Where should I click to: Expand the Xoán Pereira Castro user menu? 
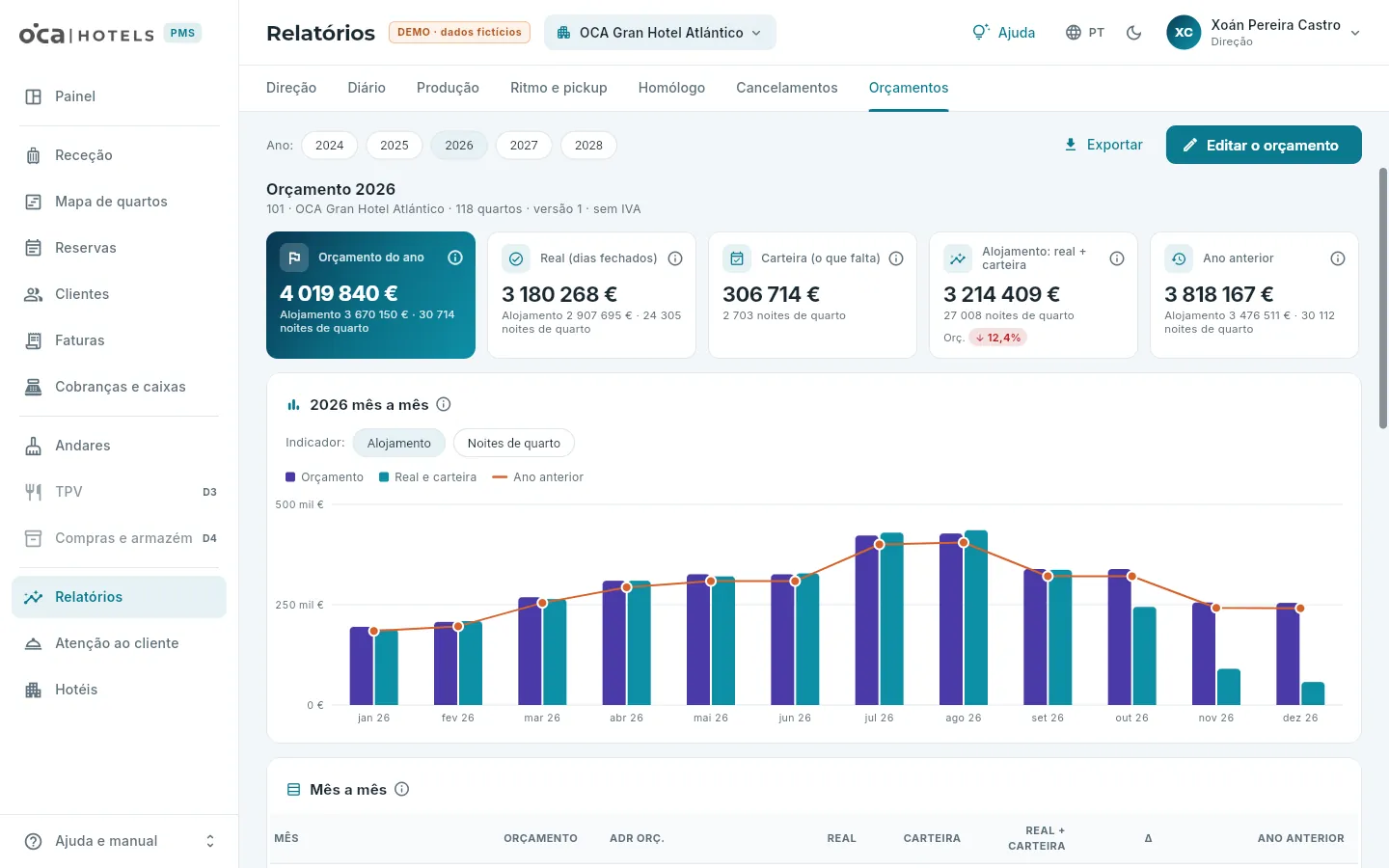tap(1264, 33)
